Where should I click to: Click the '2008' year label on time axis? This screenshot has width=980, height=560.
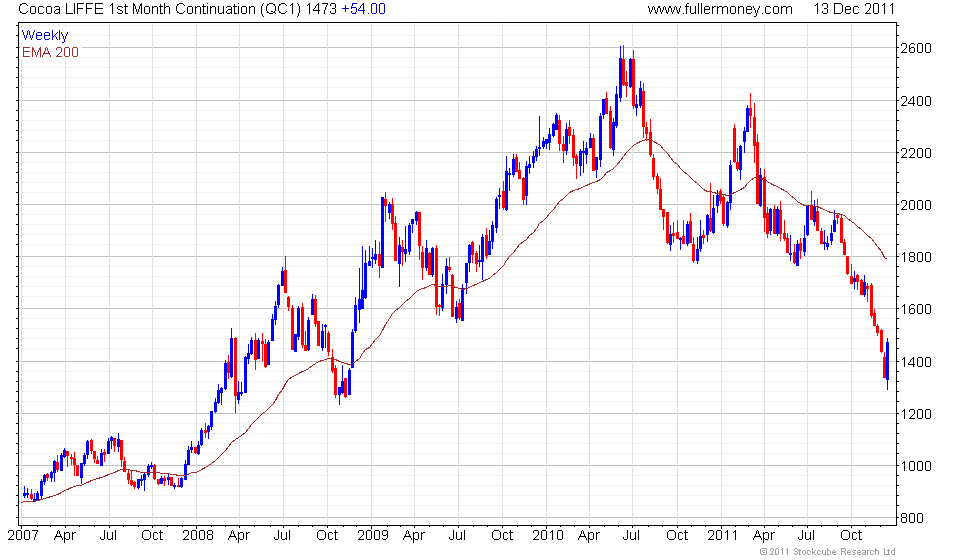tap(198, 536)
